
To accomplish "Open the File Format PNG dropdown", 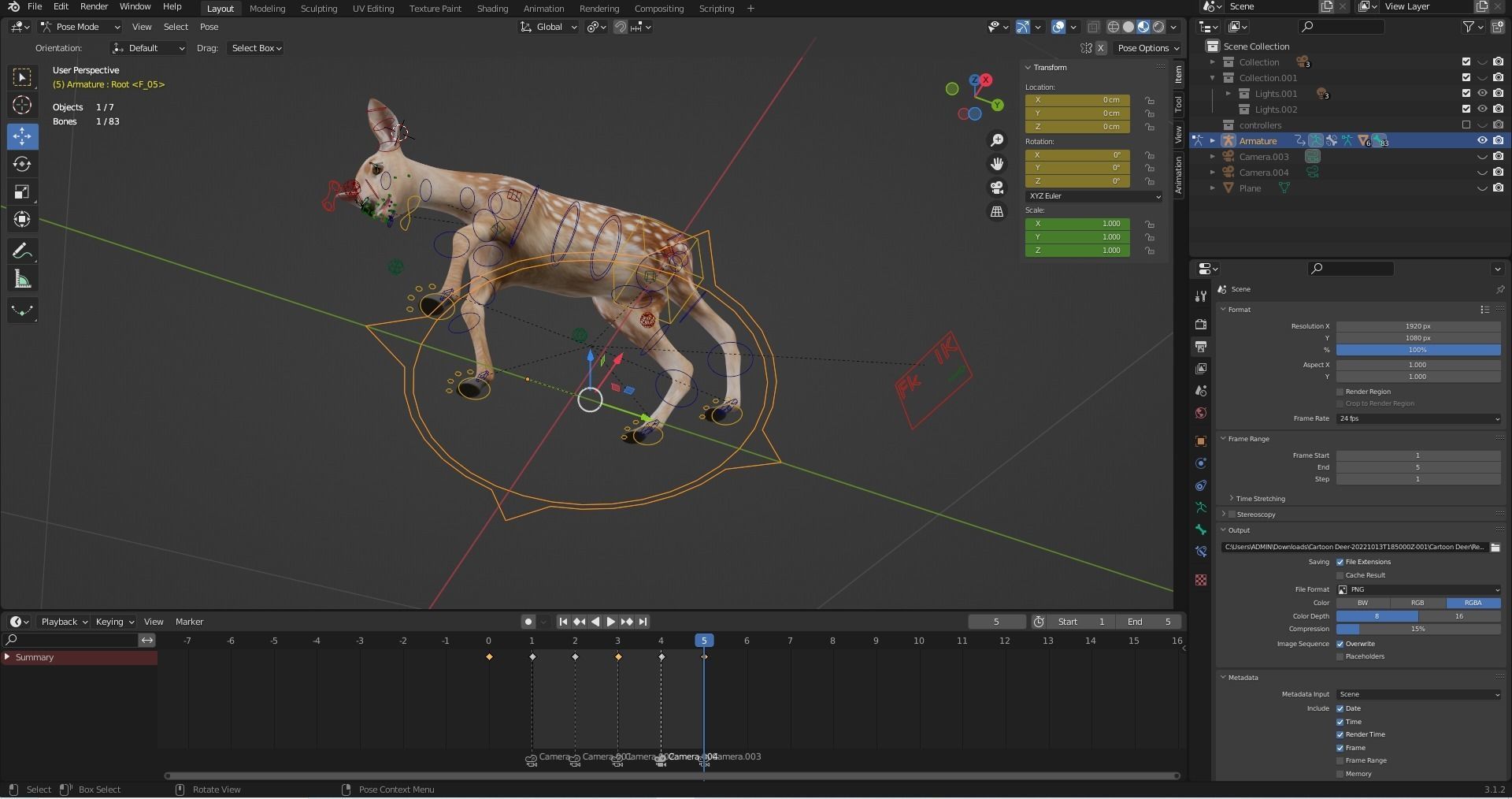I will pos(1418,589).
